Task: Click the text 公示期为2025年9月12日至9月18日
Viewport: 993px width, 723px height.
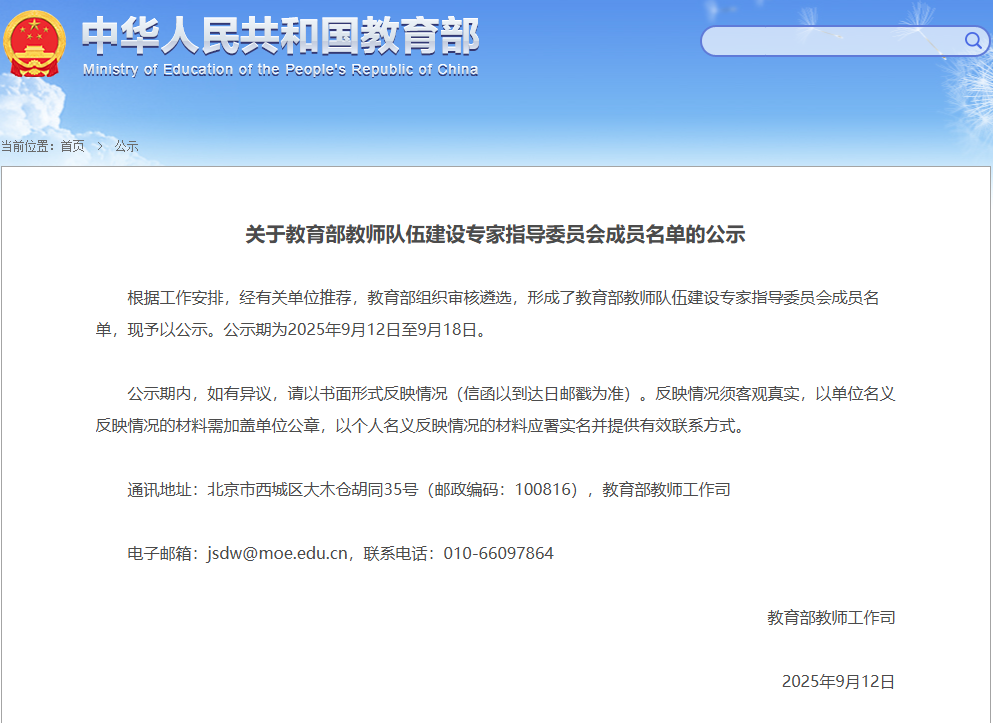Action: coord(350,330)
